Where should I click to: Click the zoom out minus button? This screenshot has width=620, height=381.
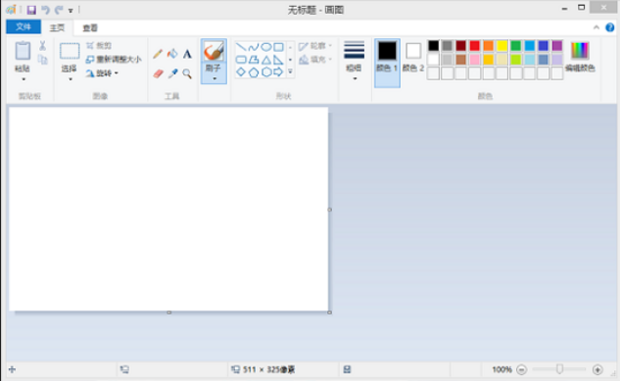click(522, 370)
